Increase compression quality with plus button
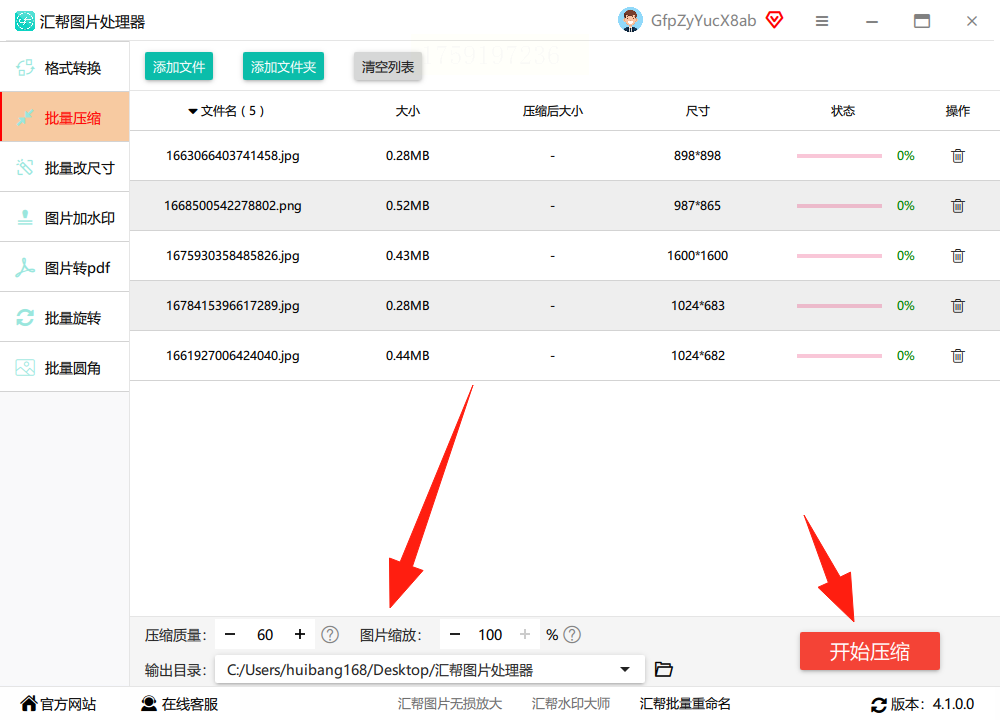 [300, 635]
